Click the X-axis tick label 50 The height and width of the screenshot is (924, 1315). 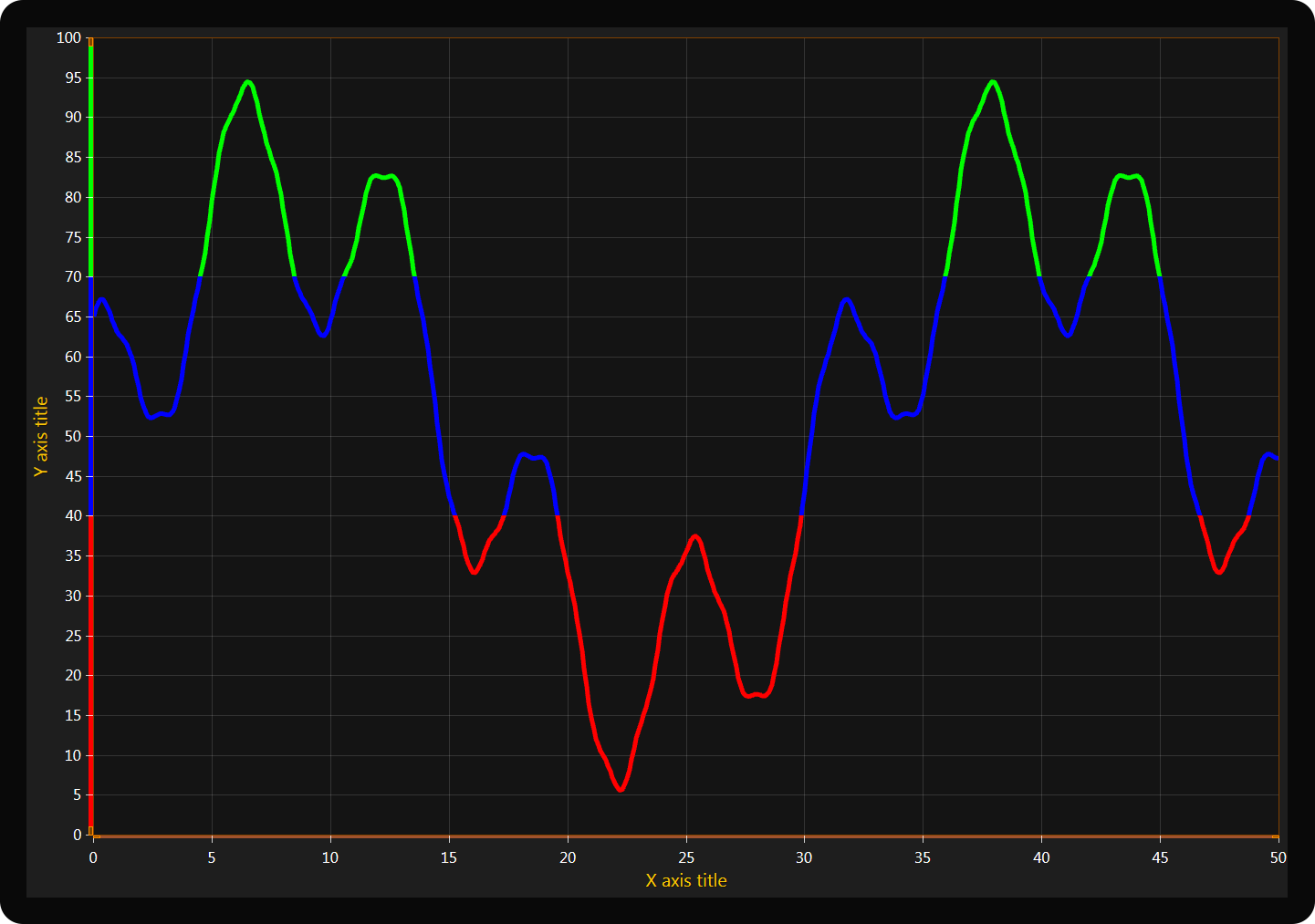[1278, 857]
